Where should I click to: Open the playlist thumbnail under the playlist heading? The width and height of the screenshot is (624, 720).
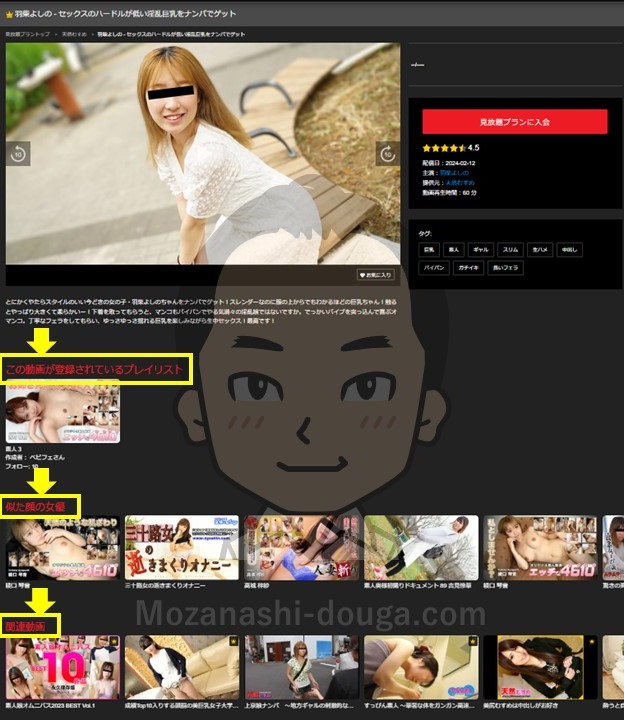coord(62,414)
